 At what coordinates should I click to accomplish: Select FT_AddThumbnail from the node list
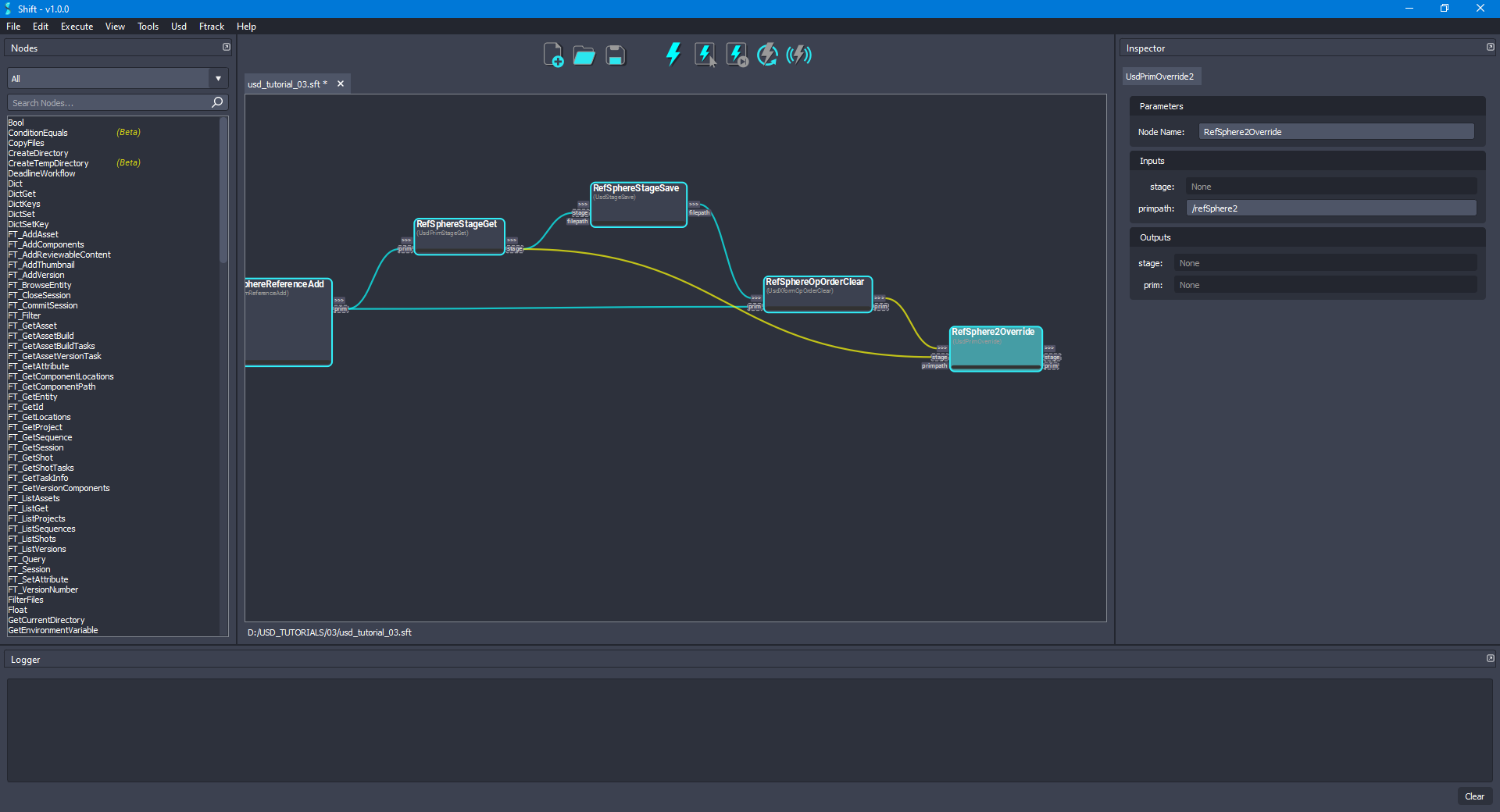[41, 265]
